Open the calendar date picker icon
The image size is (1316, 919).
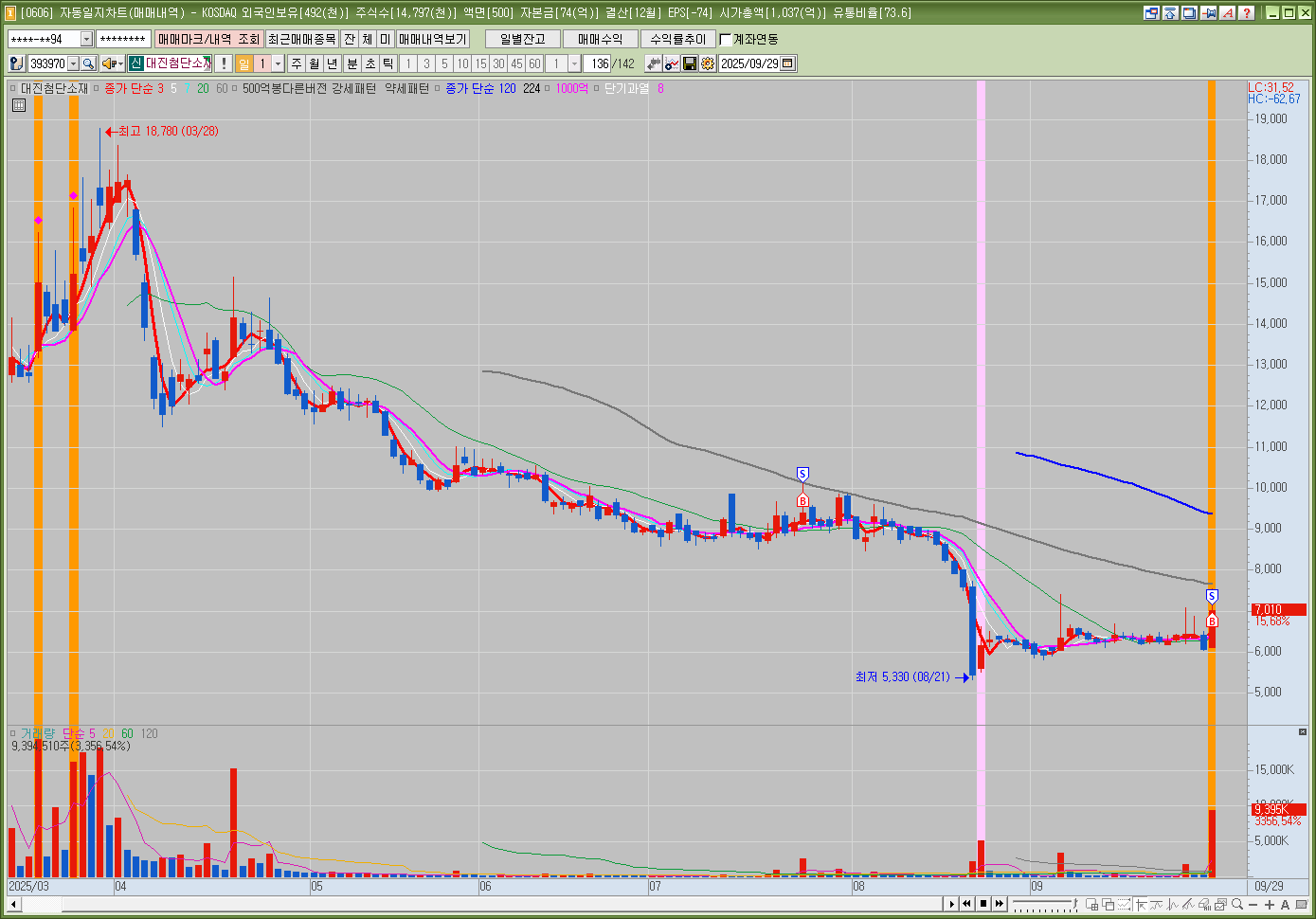click(787, 63)
